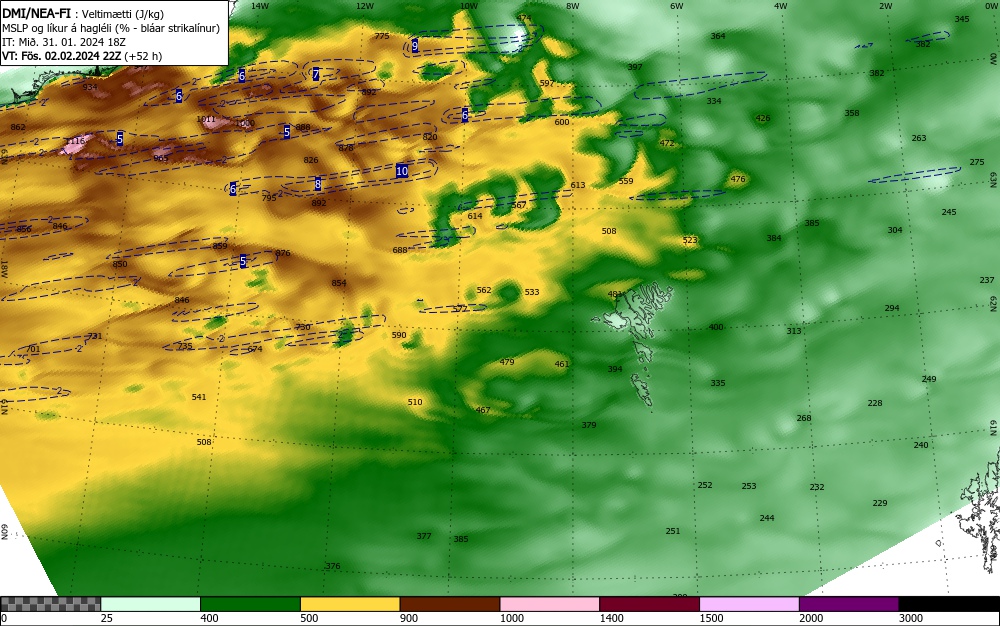Pick the maroon 1400–1500 legend swatch
This screenshot has height=626, width=1000.
pyautogui.click(x=649, y=604)
